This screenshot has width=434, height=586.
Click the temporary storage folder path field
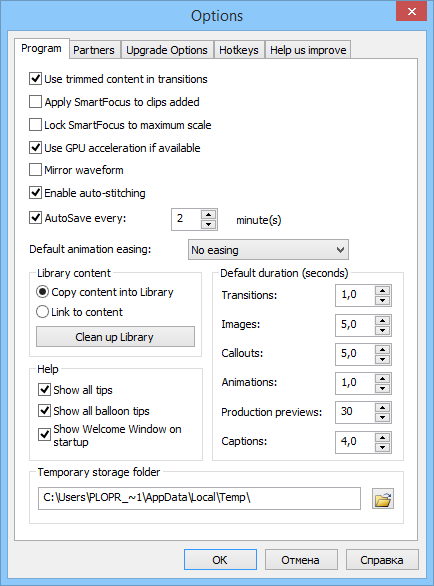(x=199, y=498)
